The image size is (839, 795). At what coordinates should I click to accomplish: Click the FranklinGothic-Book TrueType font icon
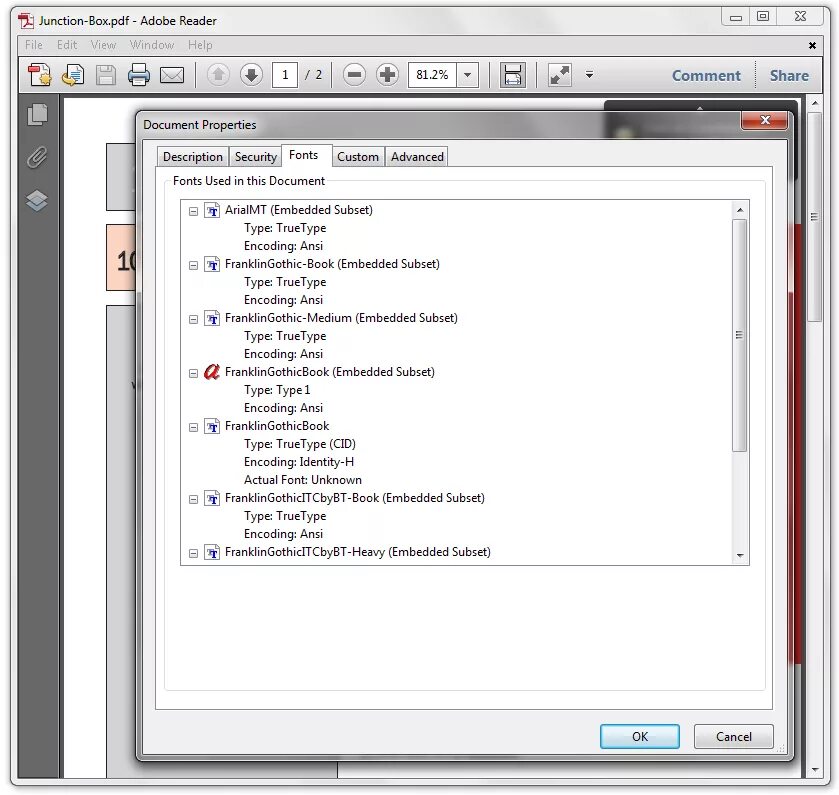(212, 264)
